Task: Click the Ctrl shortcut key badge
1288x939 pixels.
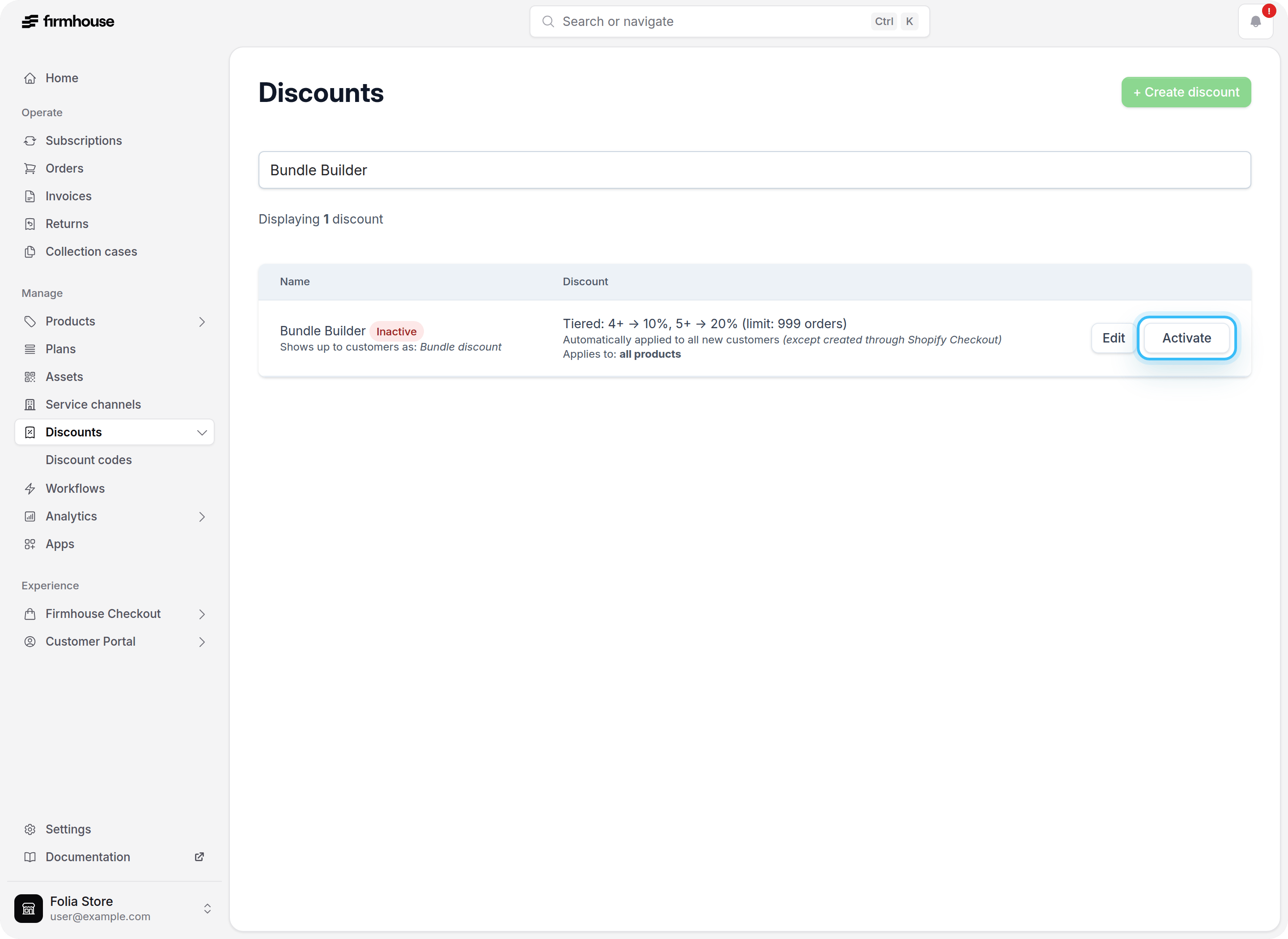Action: pos(883,21)
